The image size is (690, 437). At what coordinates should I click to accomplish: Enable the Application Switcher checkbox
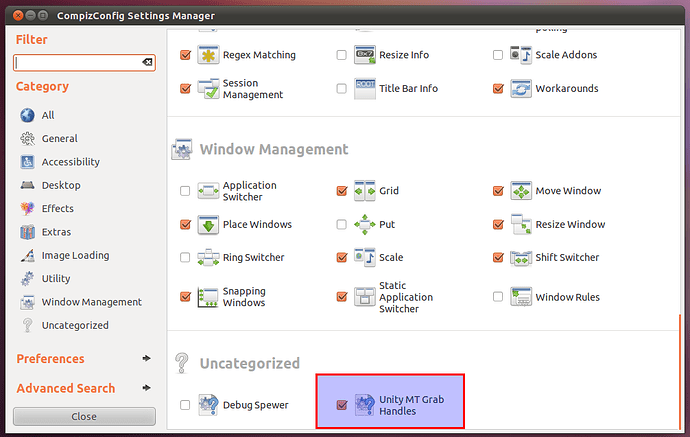pos(184,191)
